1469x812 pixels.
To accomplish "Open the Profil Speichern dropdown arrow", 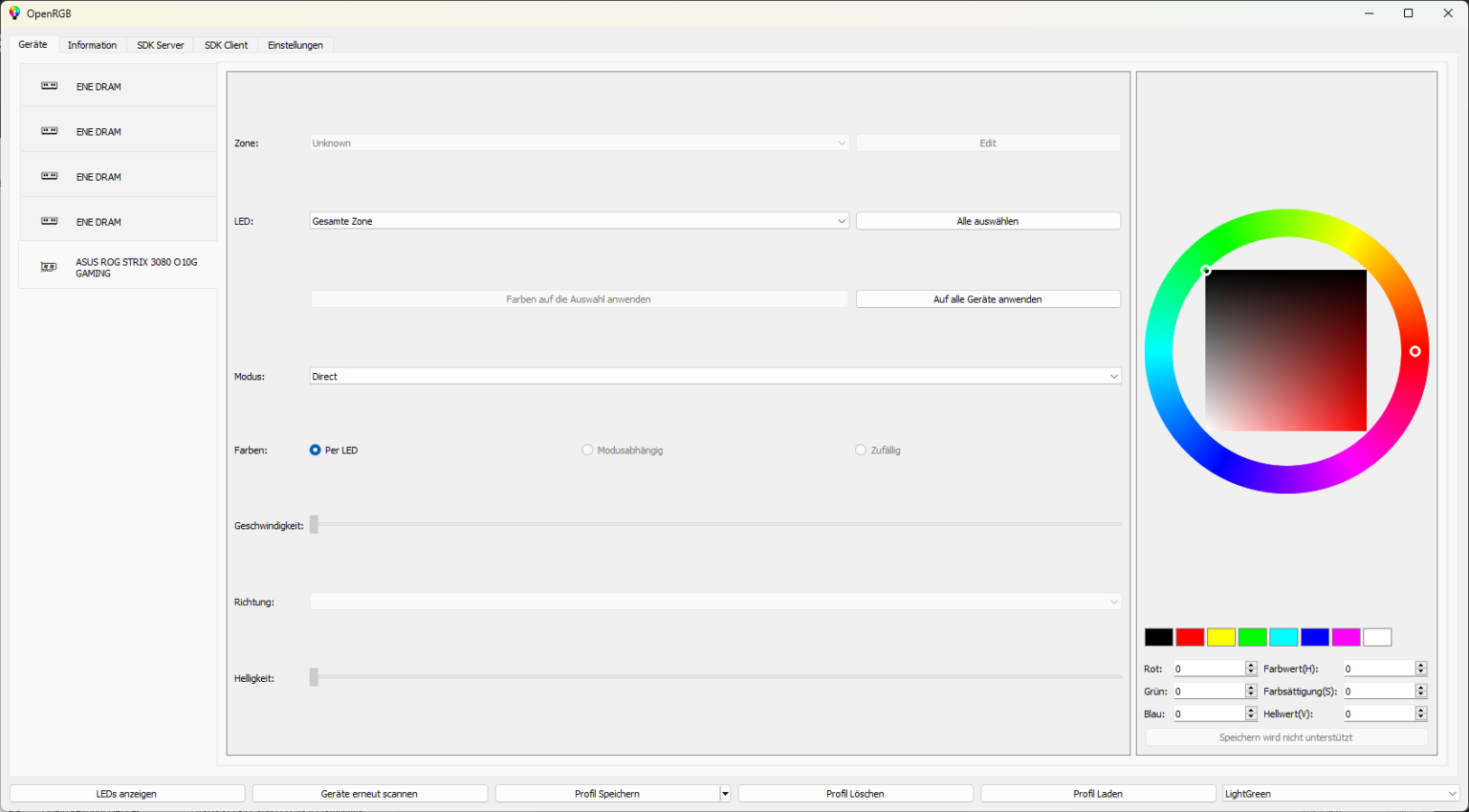I will coord(725,794).
